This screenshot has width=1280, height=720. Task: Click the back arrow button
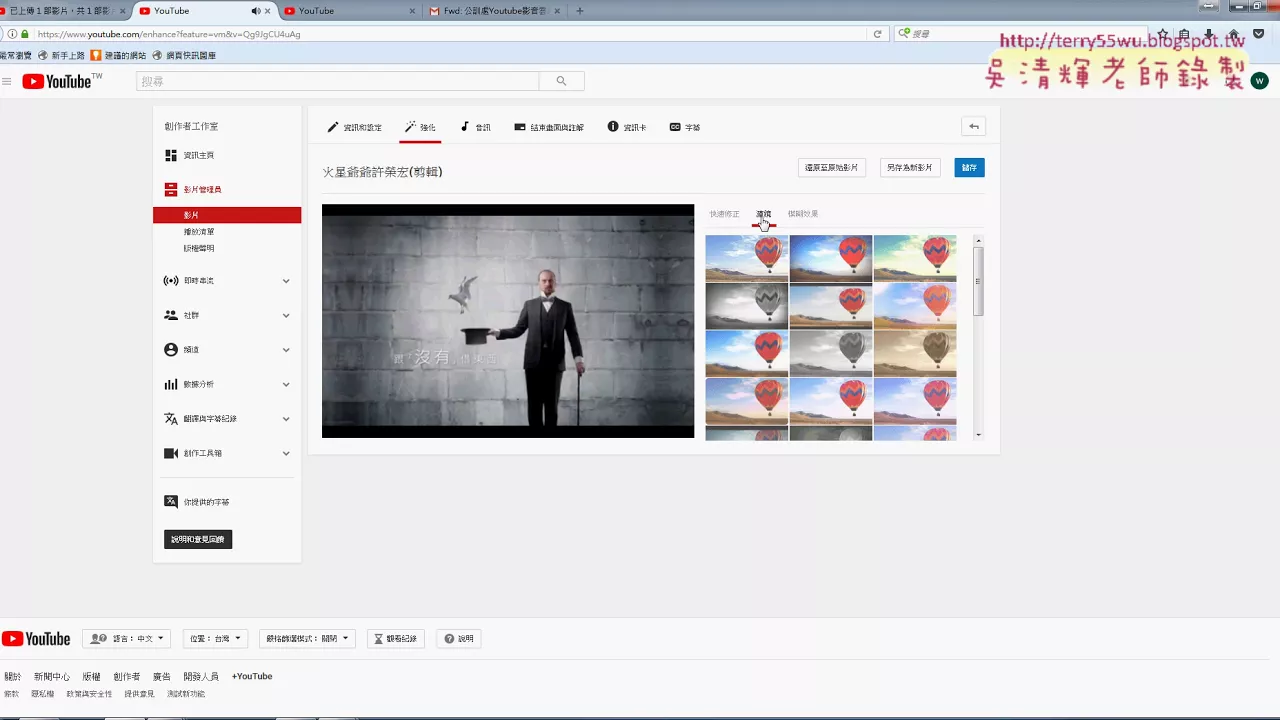974,126
